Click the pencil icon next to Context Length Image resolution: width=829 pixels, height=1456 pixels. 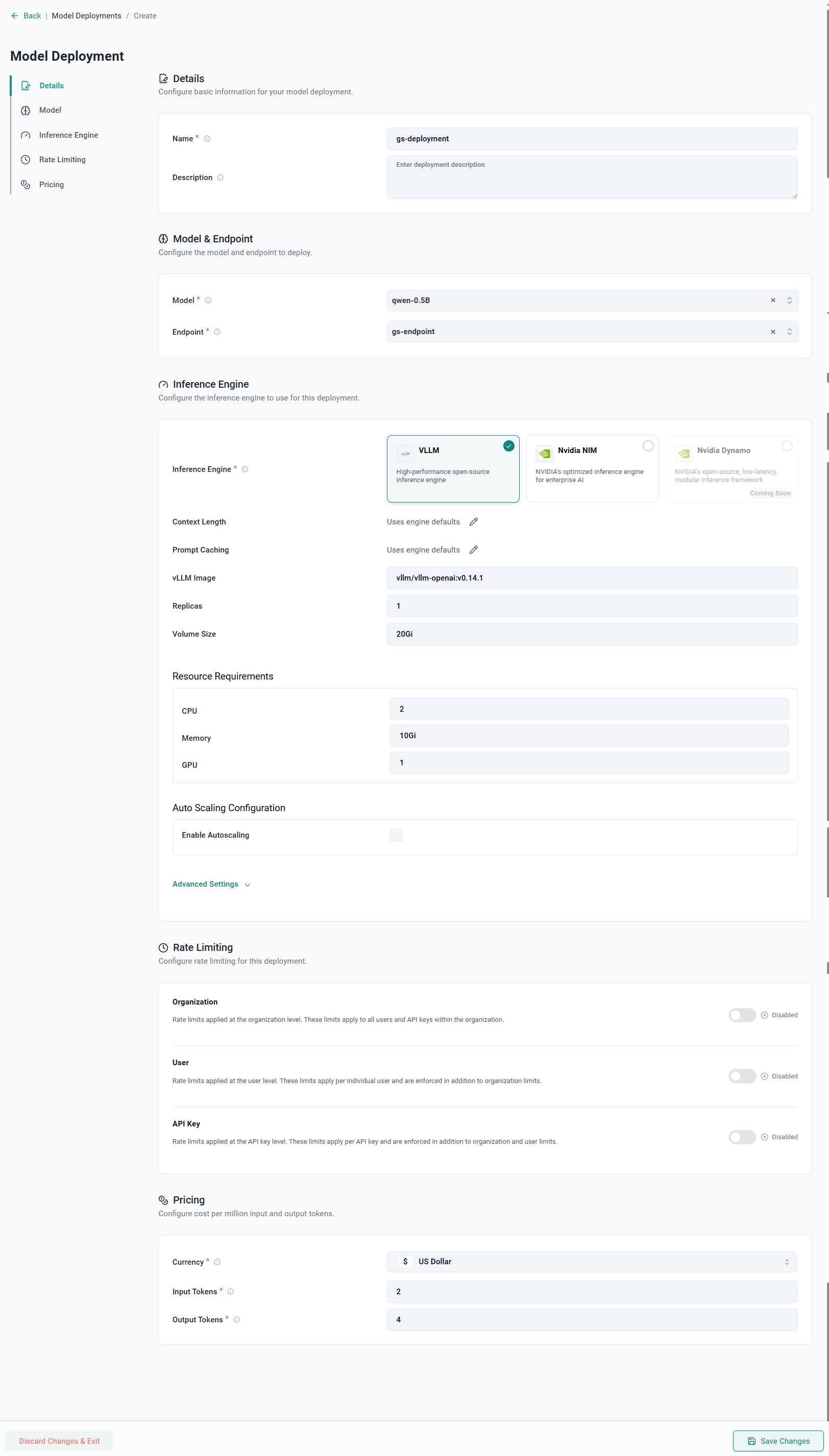(473, 522)
